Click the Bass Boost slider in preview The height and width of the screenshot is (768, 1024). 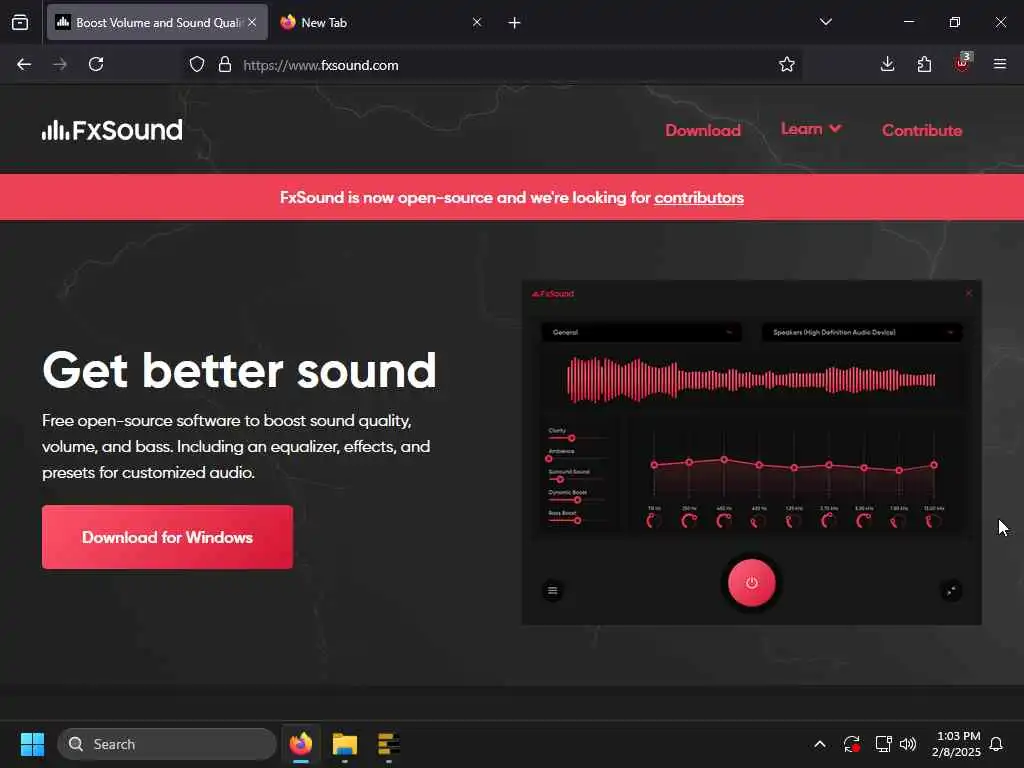tap(577, 520)
